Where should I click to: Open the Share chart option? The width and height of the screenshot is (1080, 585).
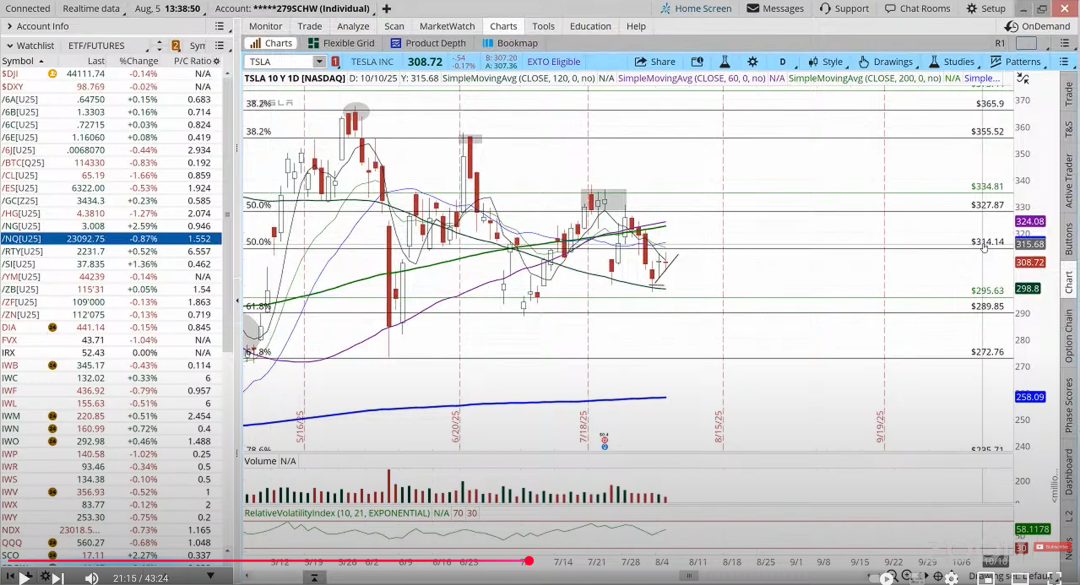coord(654,61)
